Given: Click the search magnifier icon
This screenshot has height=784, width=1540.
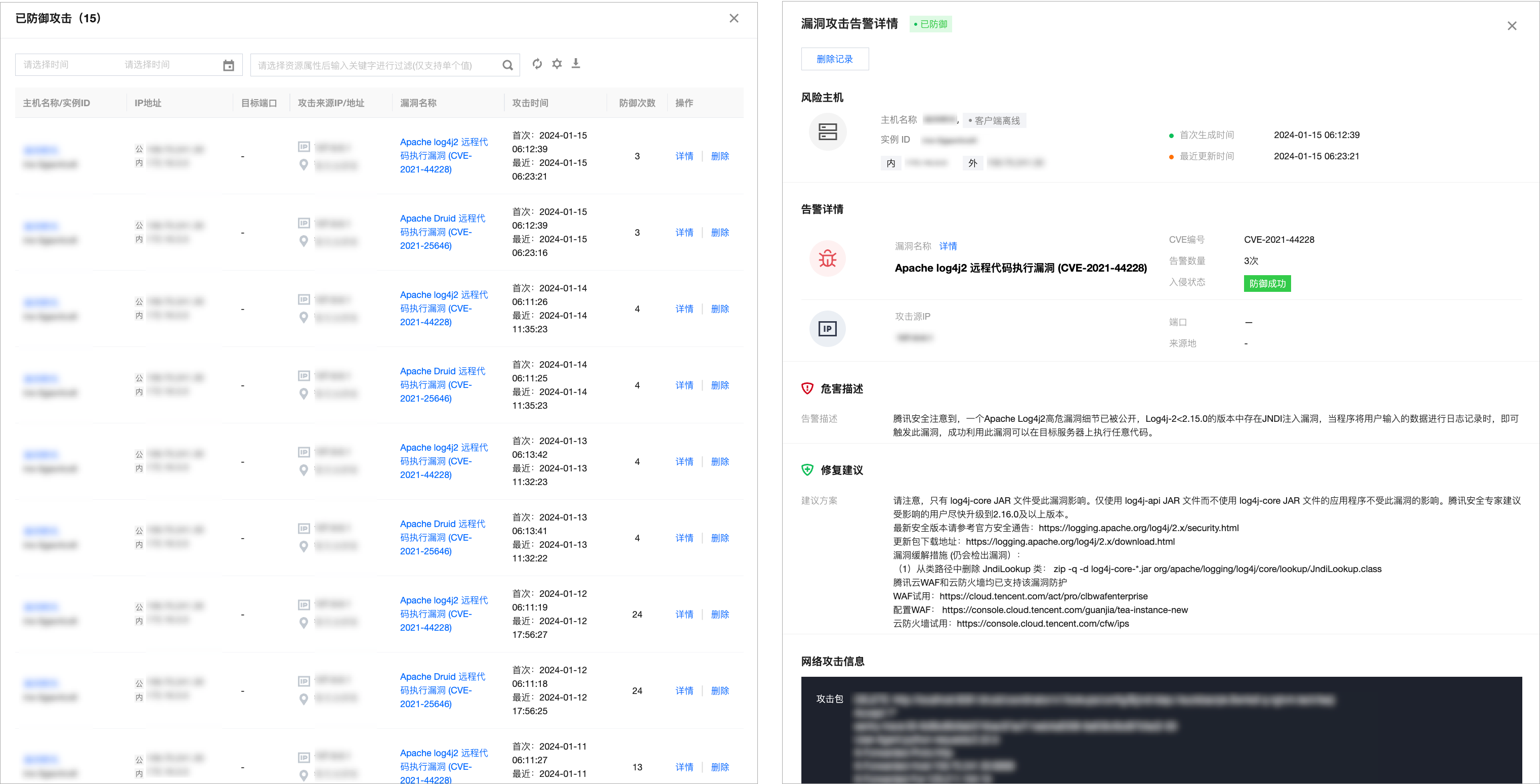Looking at the screenshot, I should 507,65.
